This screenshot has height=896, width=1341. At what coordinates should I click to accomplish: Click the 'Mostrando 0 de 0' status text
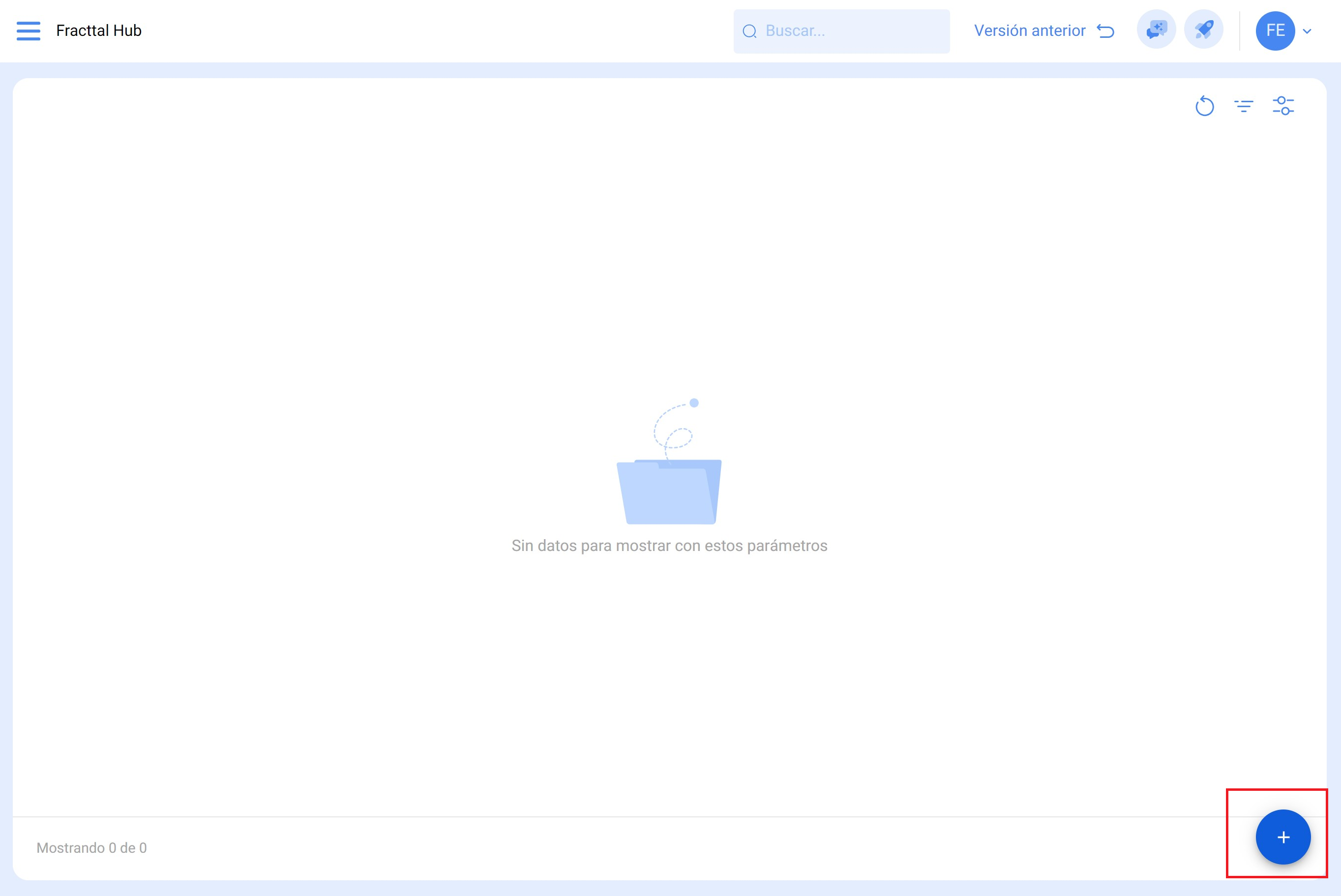coord(91,848)
